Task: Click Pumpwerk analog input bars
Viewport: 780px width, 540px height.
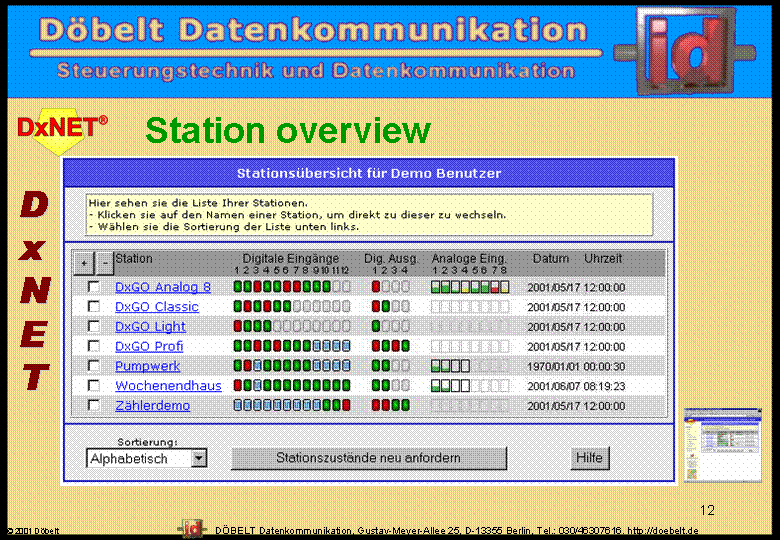Action: [470, 366]
